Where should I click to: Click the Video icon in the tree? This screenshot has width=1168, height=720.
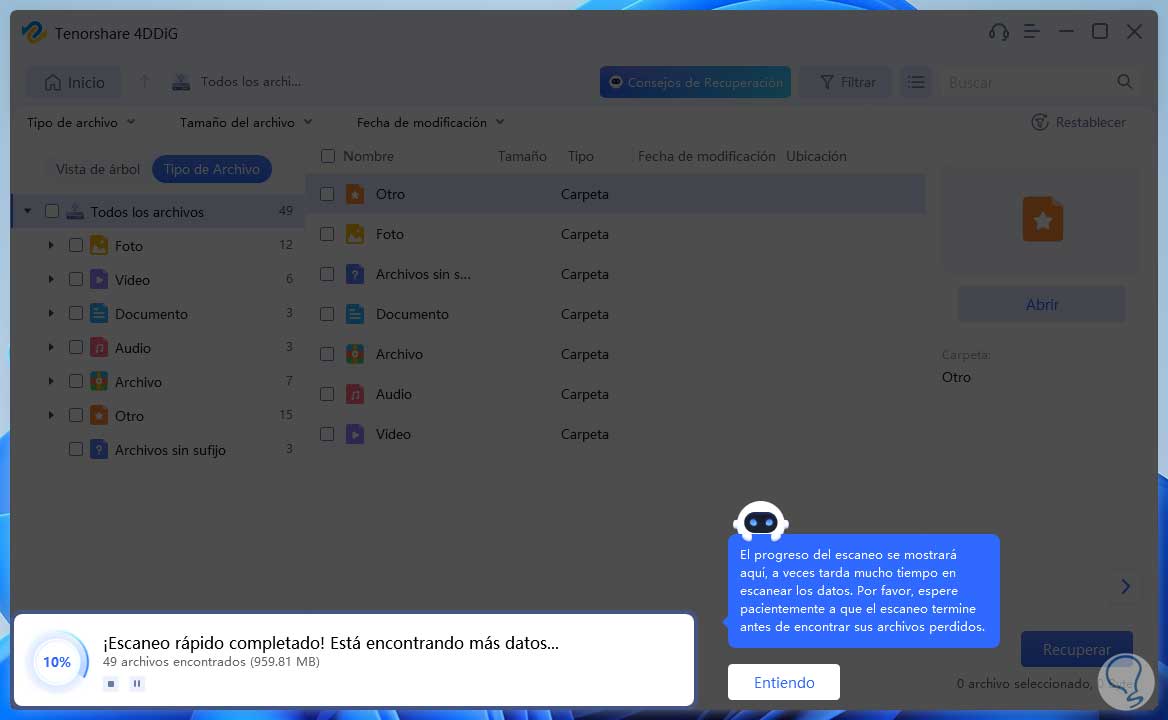point(99,279)
